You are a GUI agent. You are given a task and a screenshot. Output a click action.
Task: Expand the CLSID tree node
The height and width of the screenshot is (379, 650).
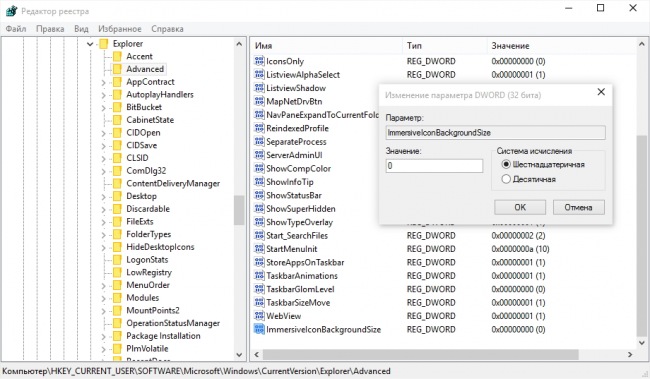click(104, 158)
